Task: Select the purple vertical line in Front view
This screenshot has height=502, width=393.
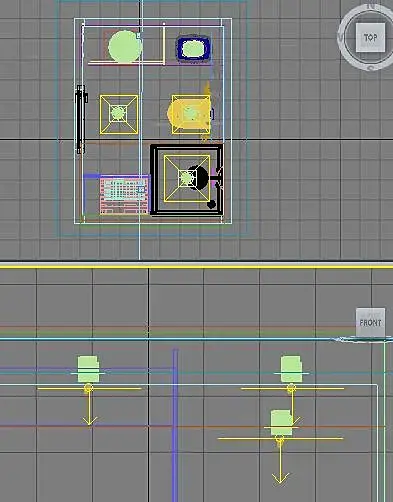Action: (x=175, y=425)
